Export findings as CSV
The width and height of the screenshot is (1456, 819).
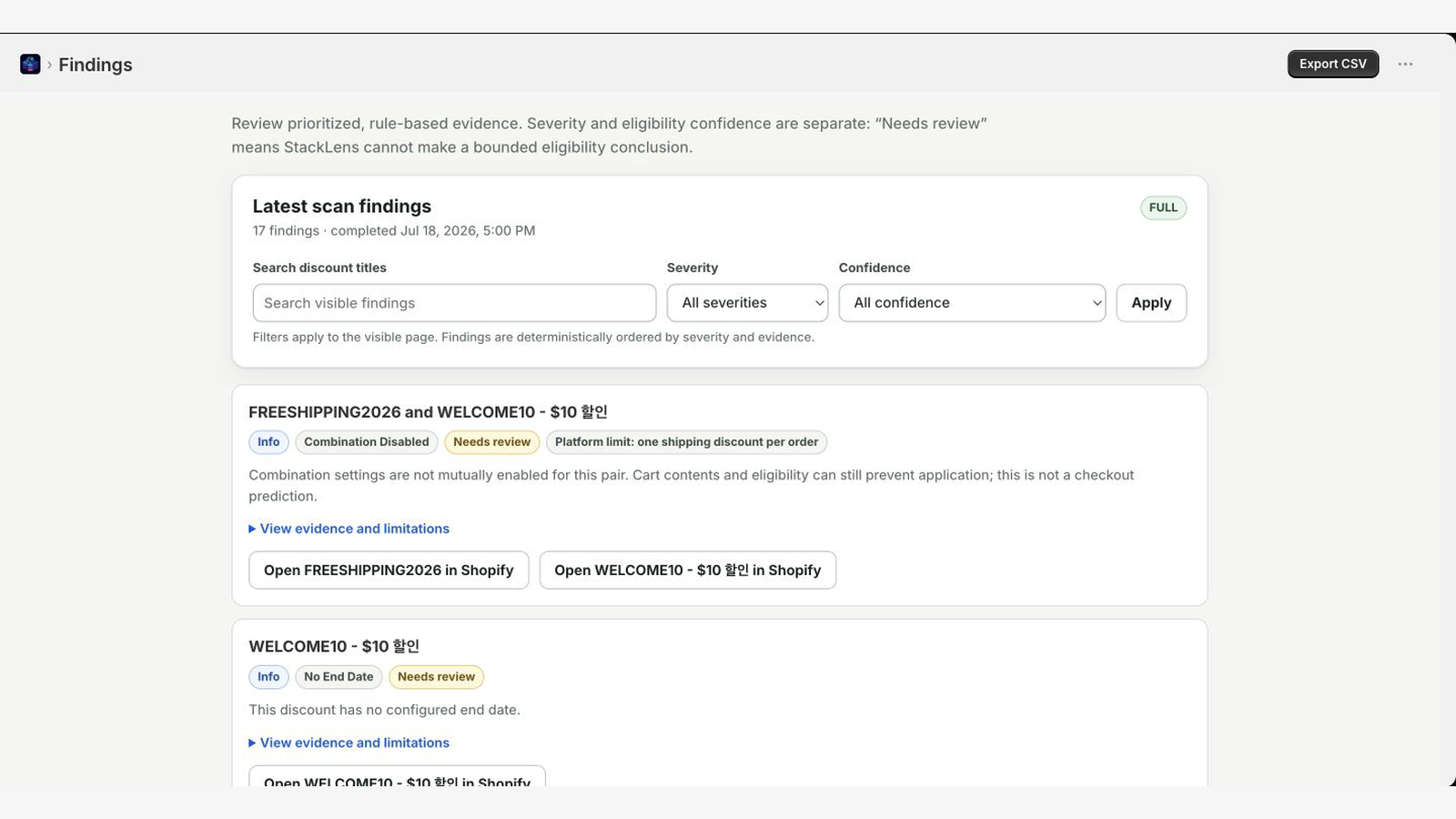1332,64
